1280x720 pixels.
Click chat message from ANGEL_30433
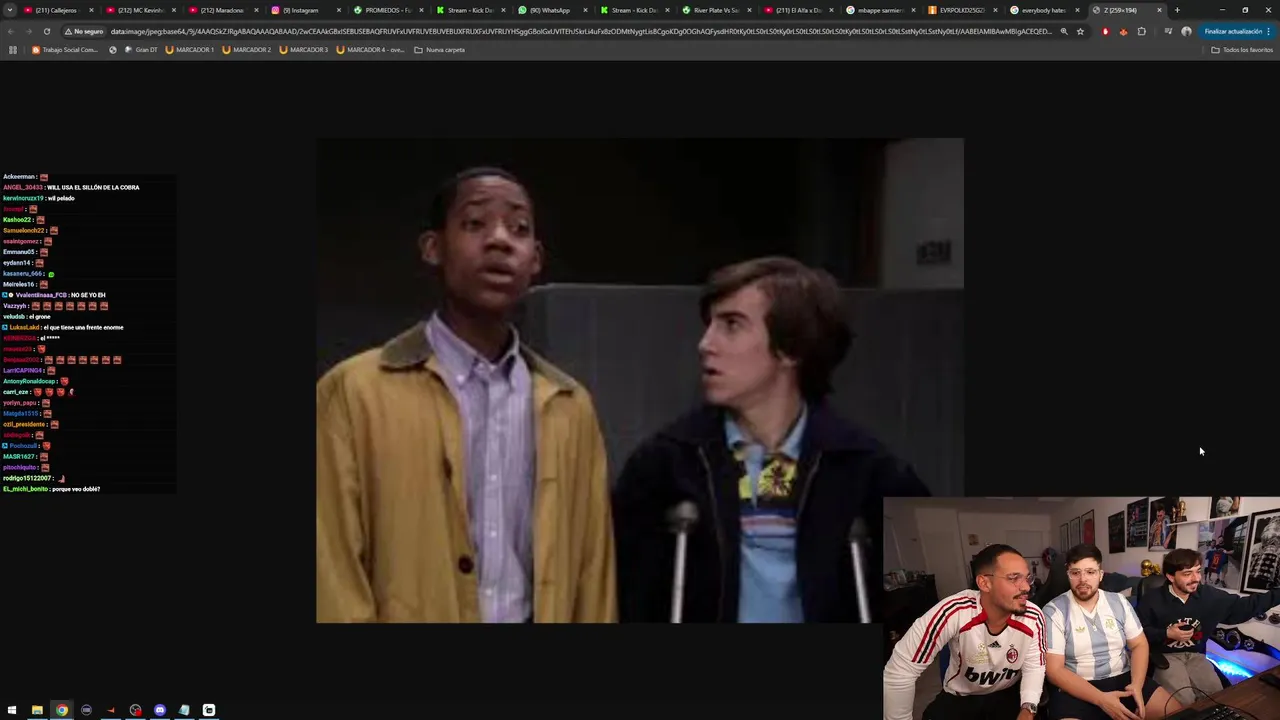pyautogui.click(x=71, y=187)
